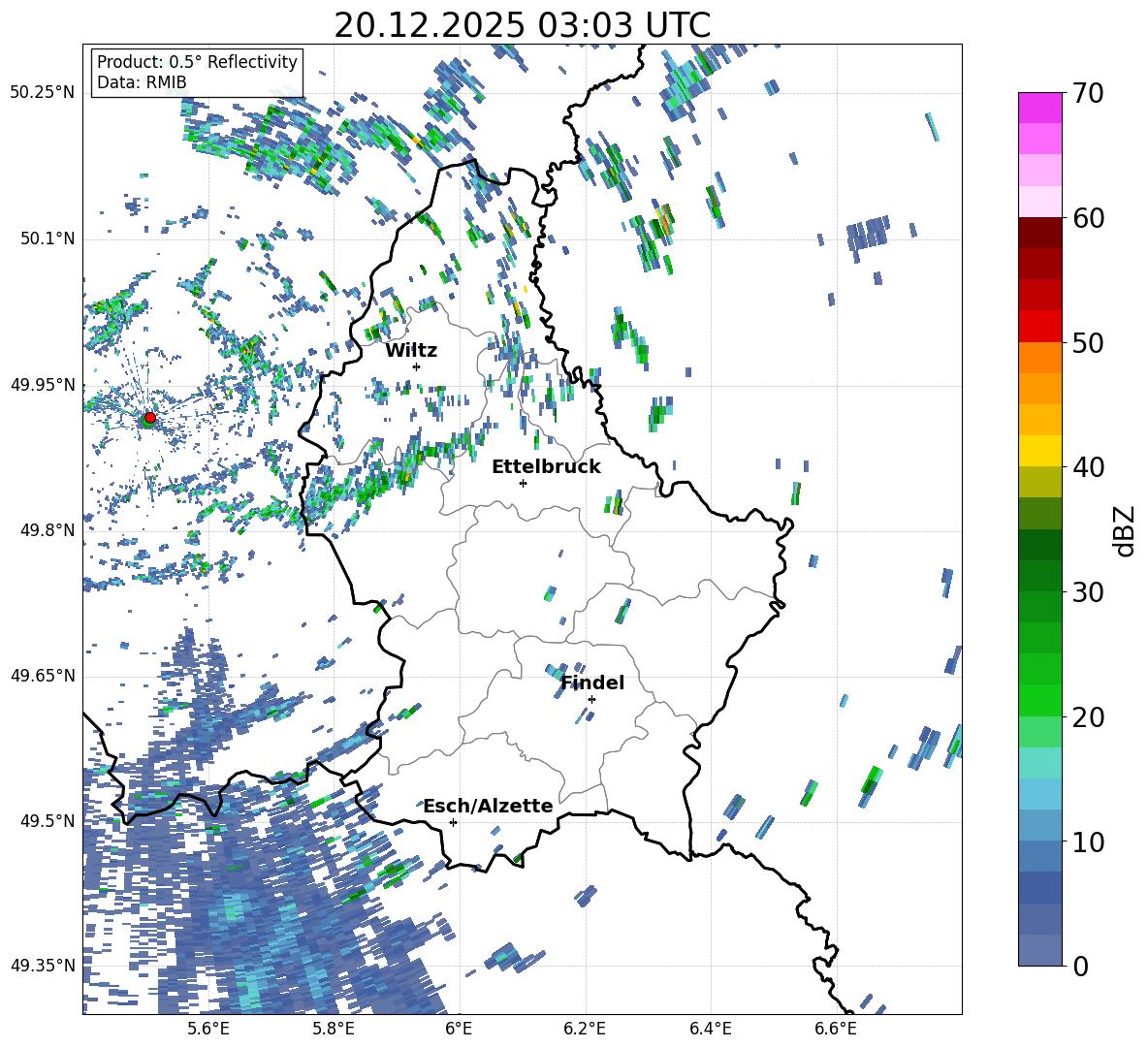Pick the yellow 40 dBZ colorbar segment
The width and height of the screenshot is (1148, 1048).
coord(1040,452)
